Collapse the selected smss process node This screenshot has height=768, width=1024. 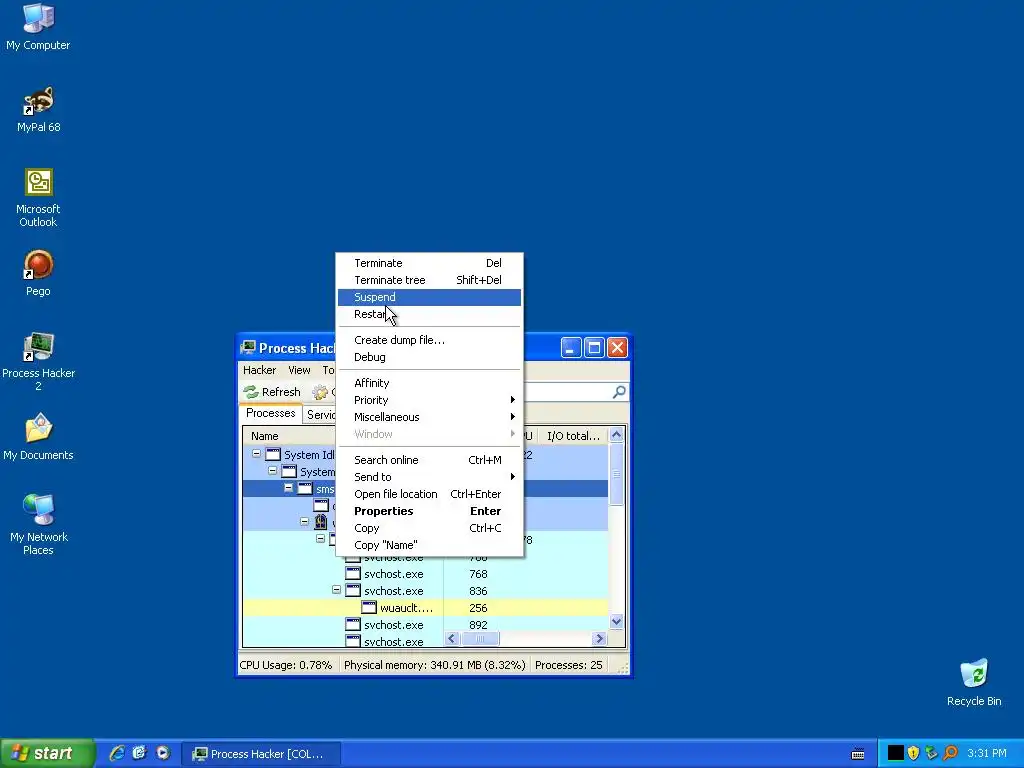click(x=288, y=488)
